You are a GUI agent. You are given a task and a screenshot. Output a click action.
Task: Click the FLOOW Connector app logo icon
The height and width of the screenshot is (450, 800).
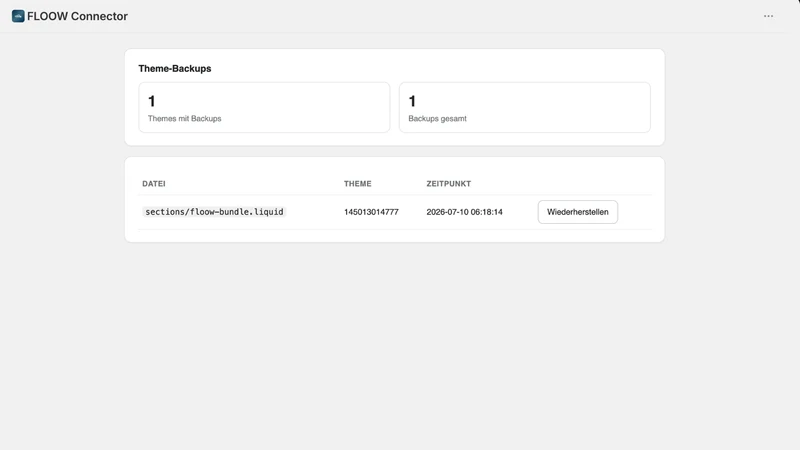coord(18,16)
